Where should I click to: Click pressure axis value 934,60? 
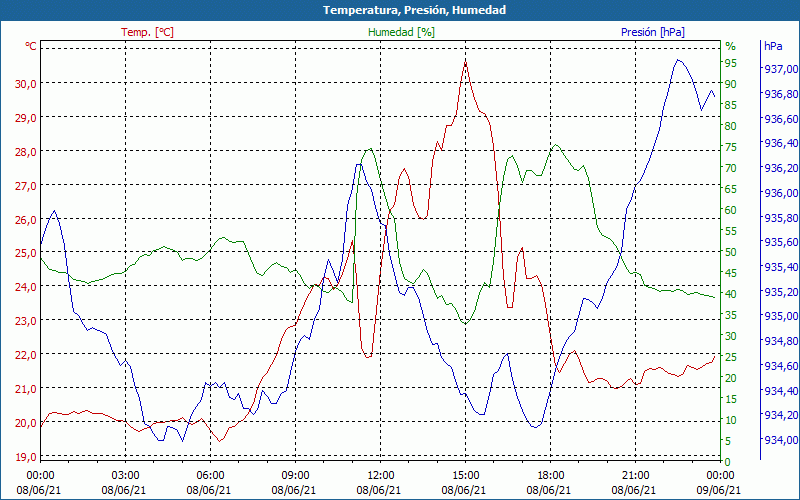tap(780, 366)
